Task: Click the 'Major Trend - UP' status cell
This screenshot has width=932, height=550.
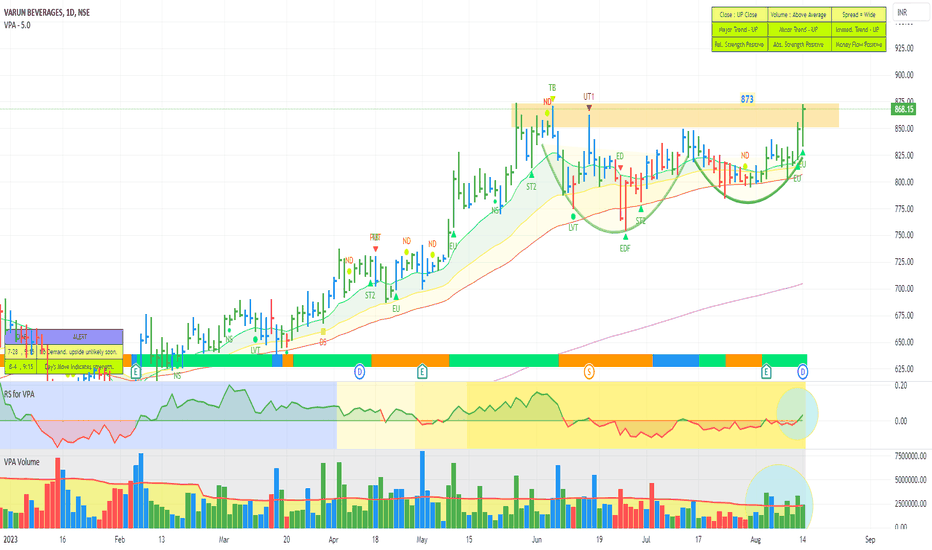Action: [x=739, y=30]
